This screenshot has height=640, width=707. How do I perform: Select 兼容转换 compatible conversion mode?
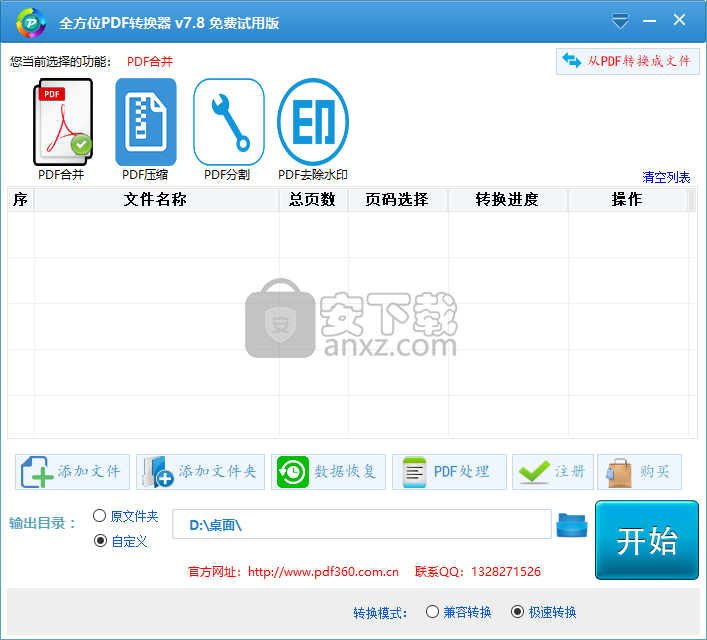coord(432,612)
